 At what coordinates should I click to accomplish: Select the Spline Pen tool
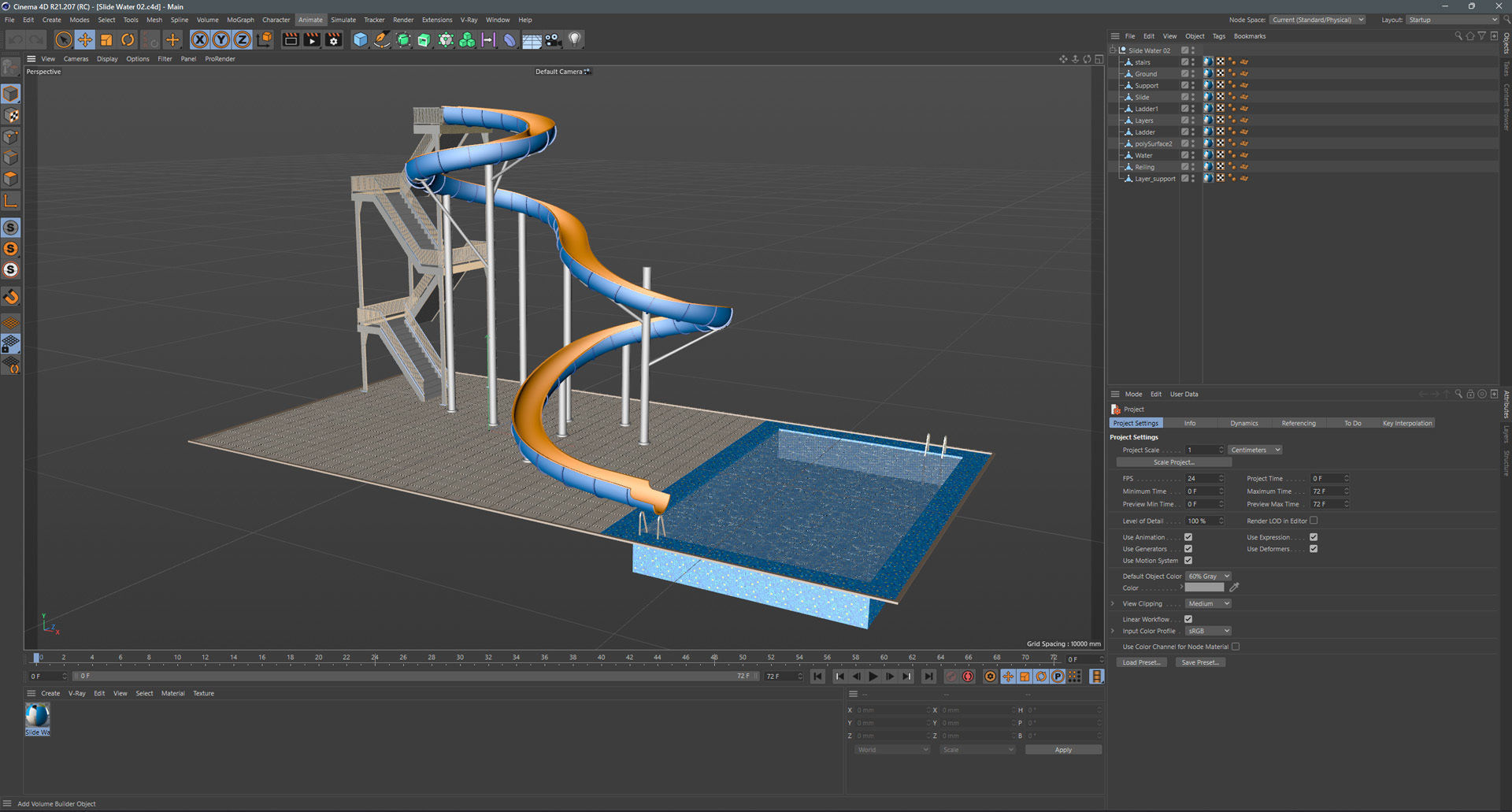click(381, 39)
